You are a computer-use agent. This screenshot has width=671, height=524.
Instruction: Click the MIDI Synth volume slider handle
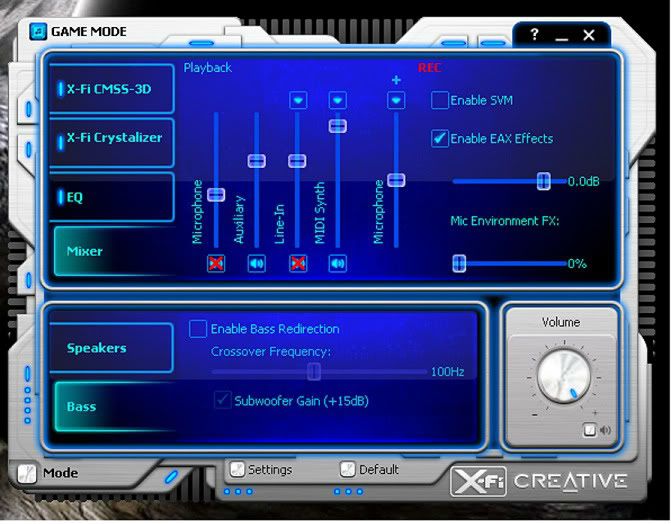coord(338,126)
